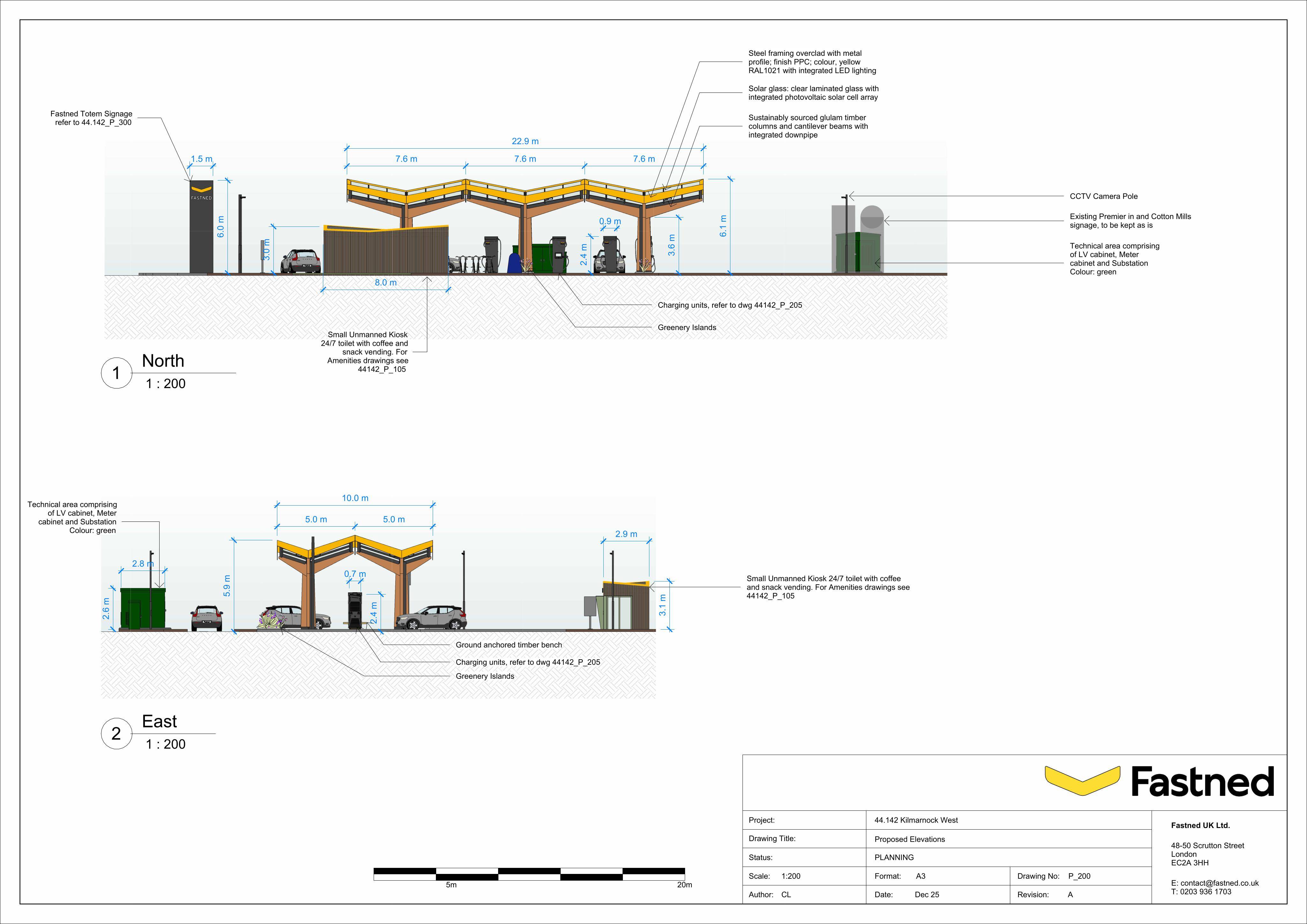
Task: Click the phone number '0203 936 1703'
Action: tap(1206, 891)
